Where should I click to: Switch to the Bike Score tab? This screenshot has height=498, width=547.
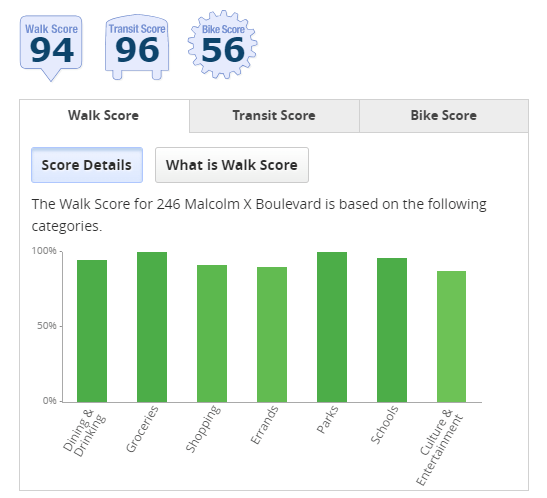pos(444,116)
